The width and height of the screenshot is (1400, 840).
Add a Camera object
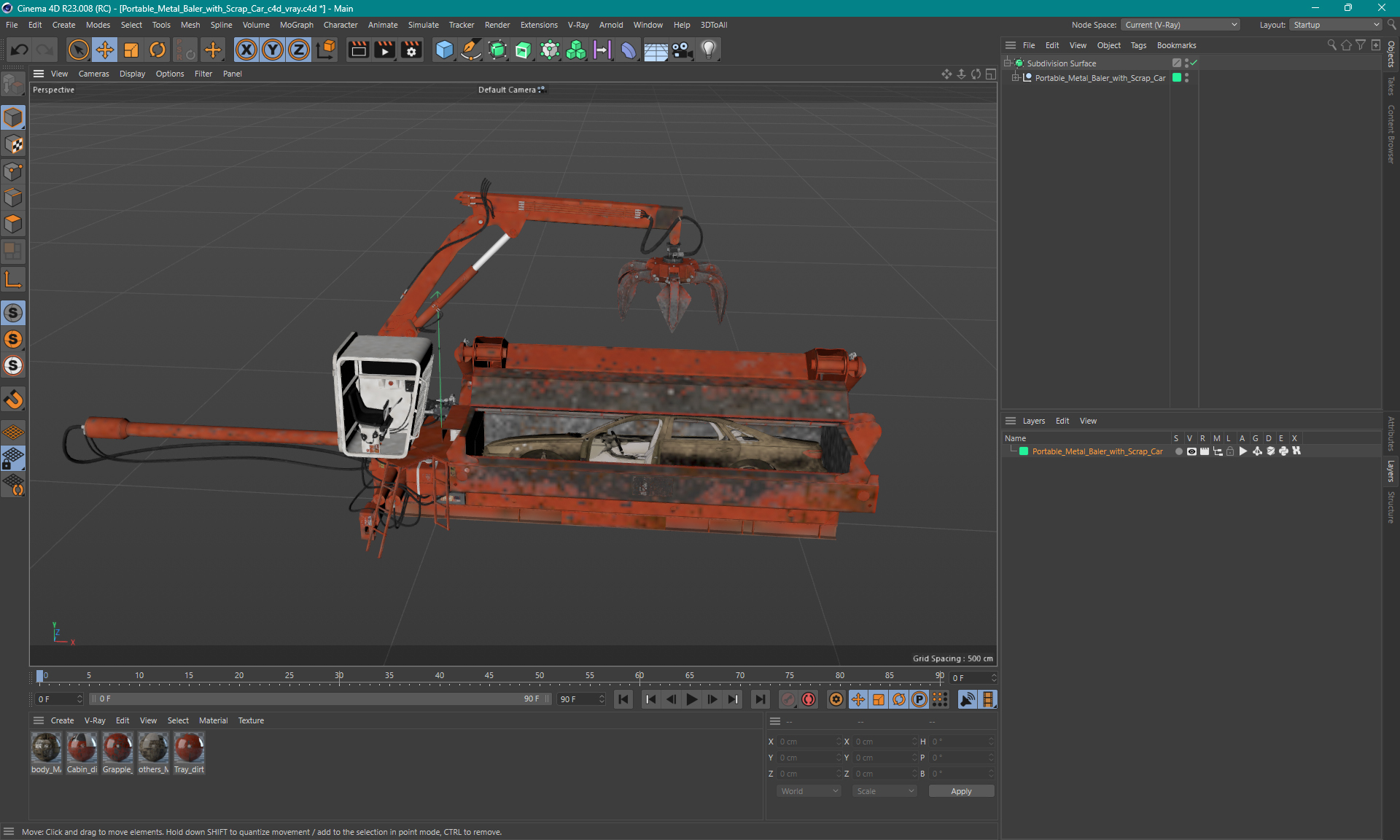(682, 50)
